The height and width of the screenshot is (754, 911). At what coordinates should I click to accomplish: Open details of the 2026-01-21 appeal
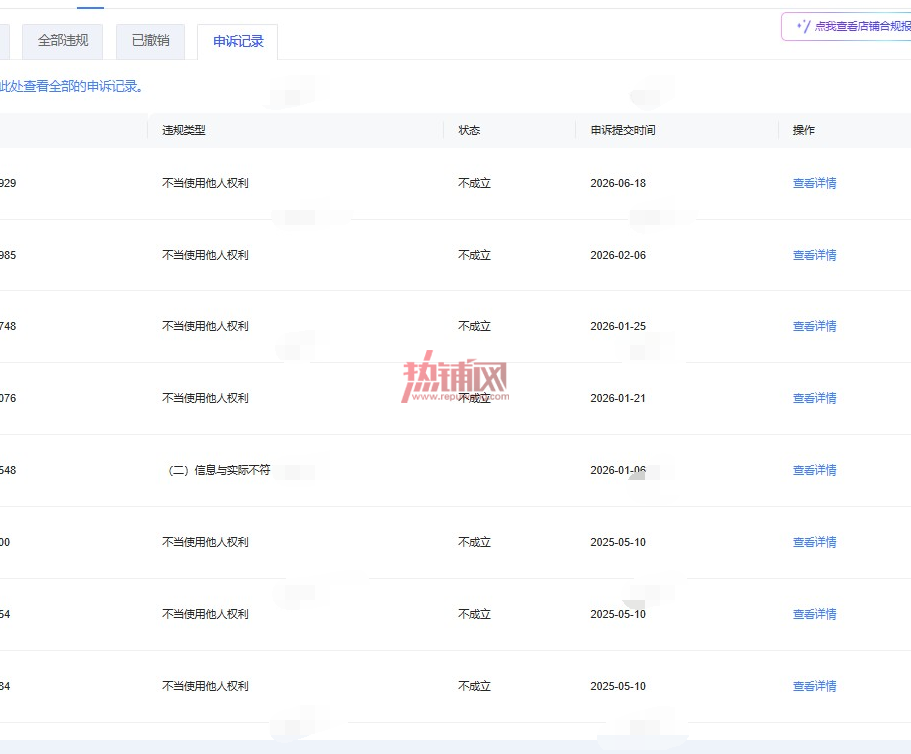(x=815, y=398)
